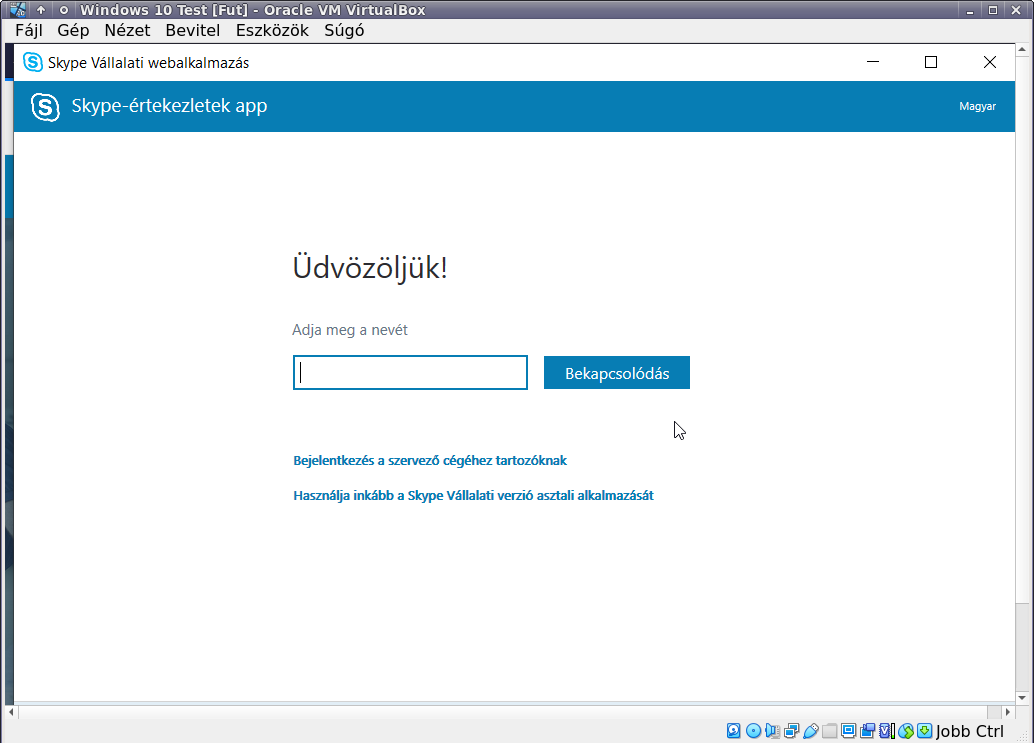Open the Eszközök menu
The image size is (1034, 743).
pyautogui.click(x=272, y=30)
